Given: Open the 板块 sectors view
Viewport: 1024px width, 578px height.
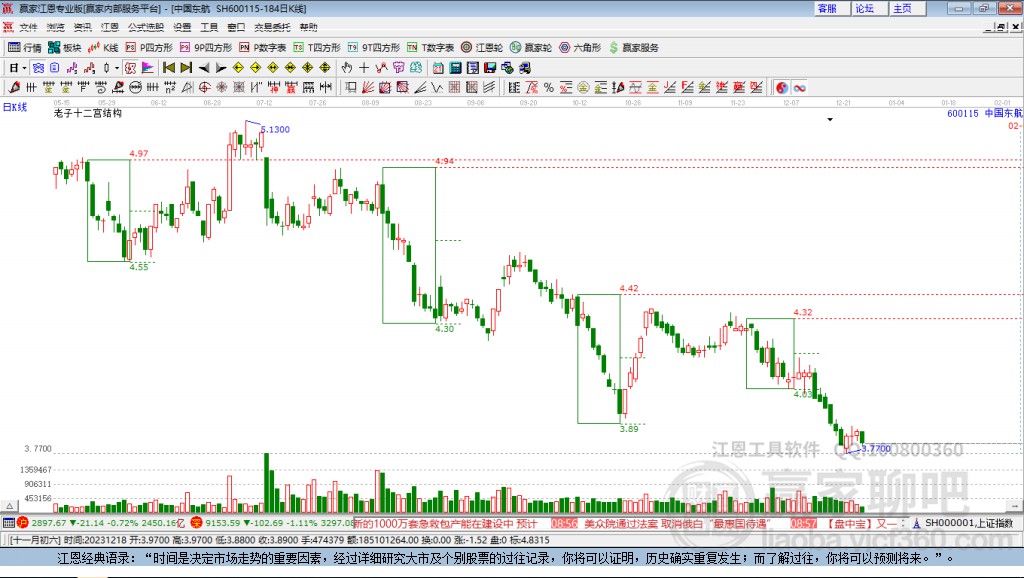Looking at the screenshot, I should click(x=65, y=48).
